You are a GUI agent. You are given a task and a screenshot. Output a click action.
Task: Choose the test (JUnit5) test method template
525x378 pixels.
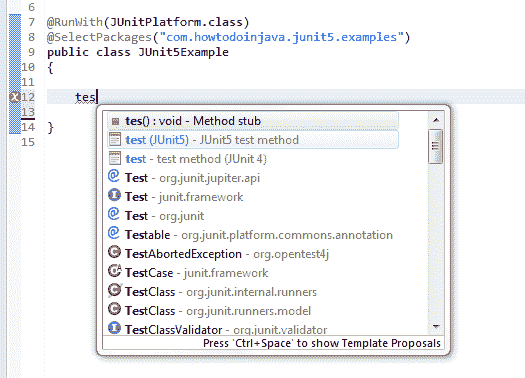point(253,140)
